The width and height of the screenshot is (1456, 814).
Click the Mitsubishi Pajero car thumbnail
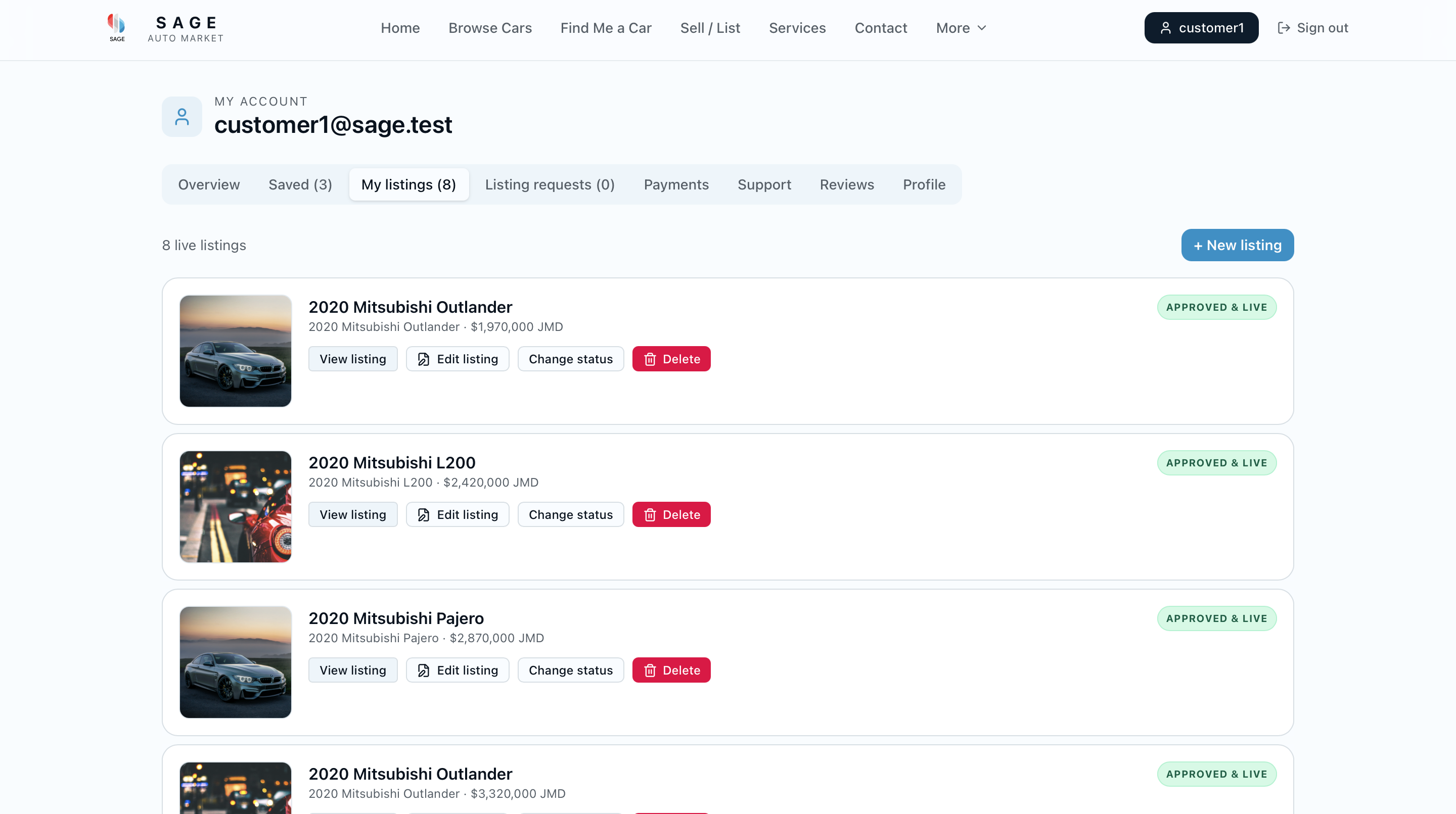(x=235, y=662)
